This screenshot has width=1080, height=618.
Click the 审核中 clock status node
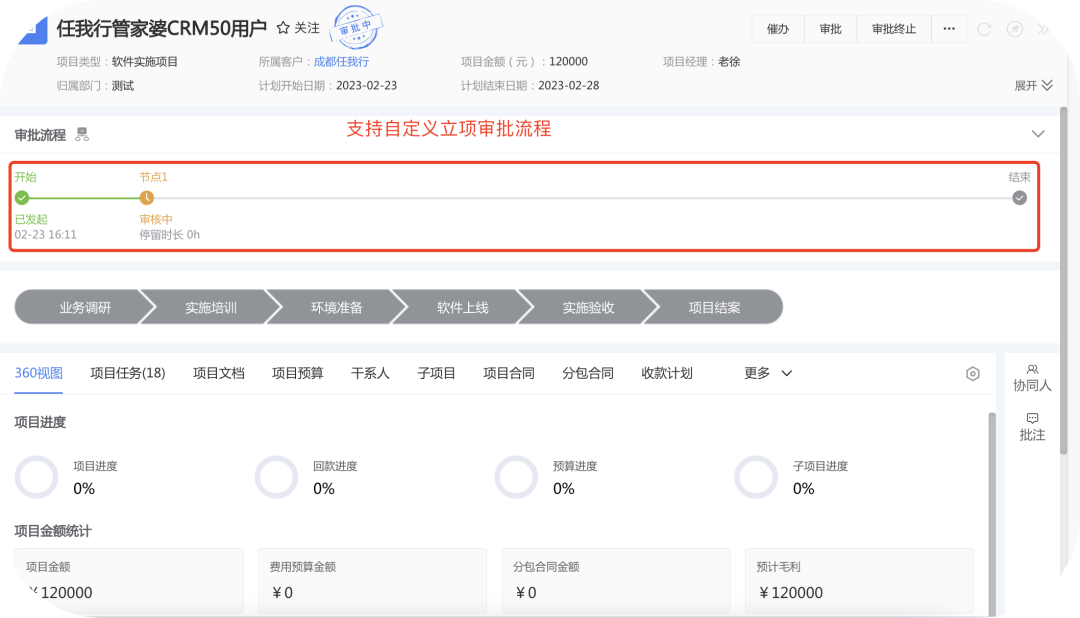(x=147, y=197)
